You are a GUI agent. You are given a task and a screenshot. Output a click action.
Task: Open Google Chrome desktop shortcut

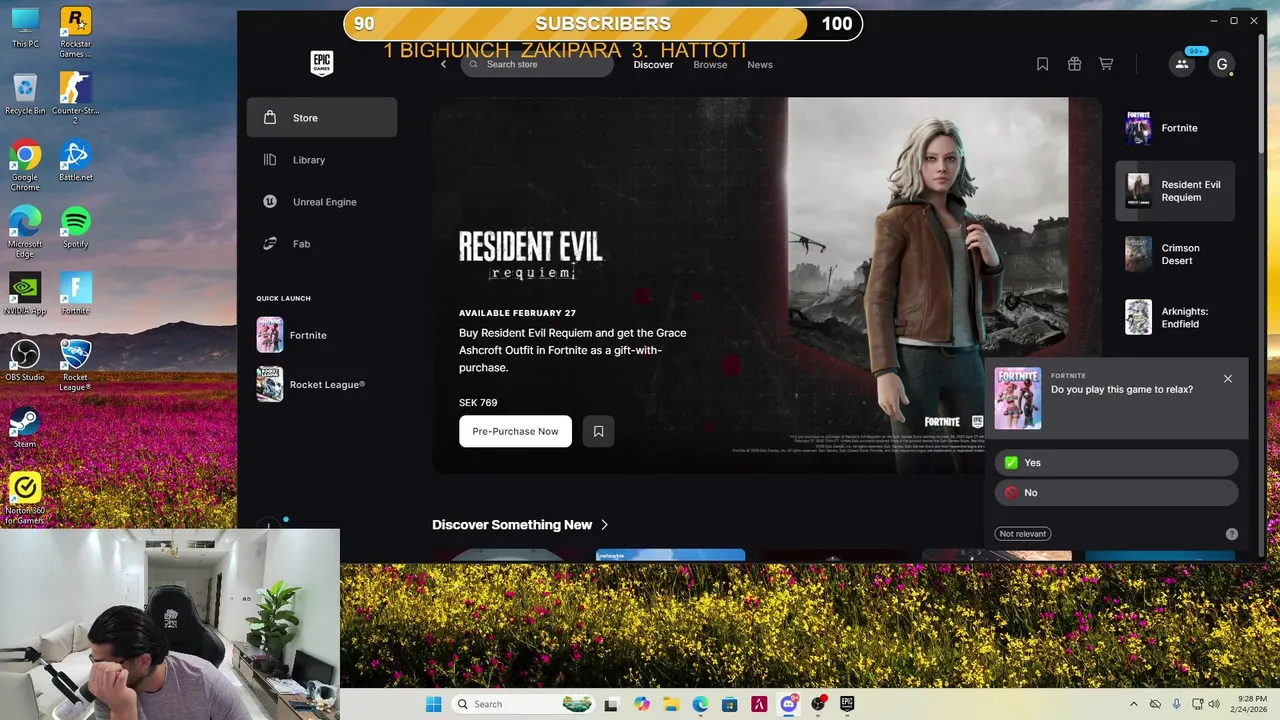[x=25, y=165]
